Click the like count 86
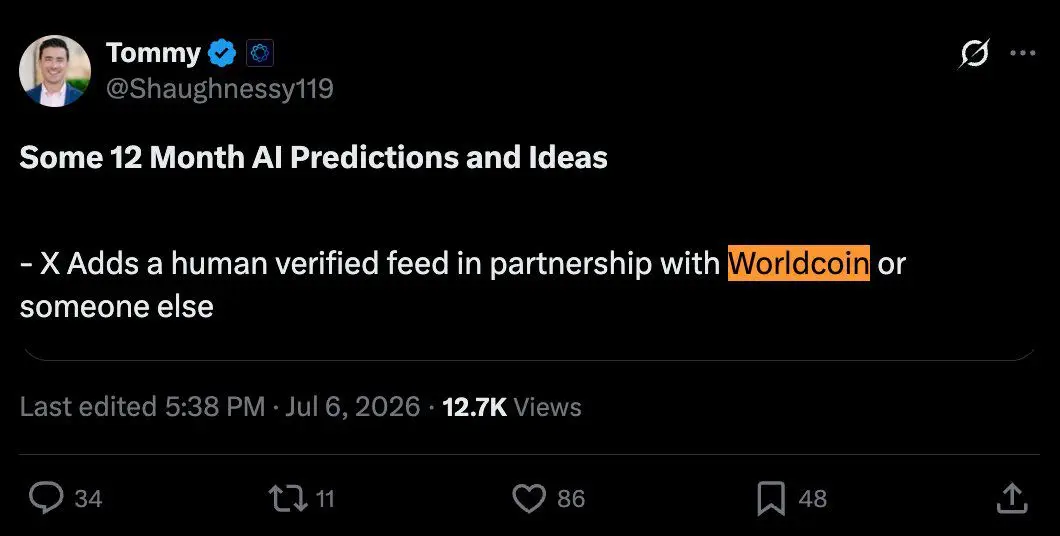This screenshot has height=536, width=1060. 571,499
